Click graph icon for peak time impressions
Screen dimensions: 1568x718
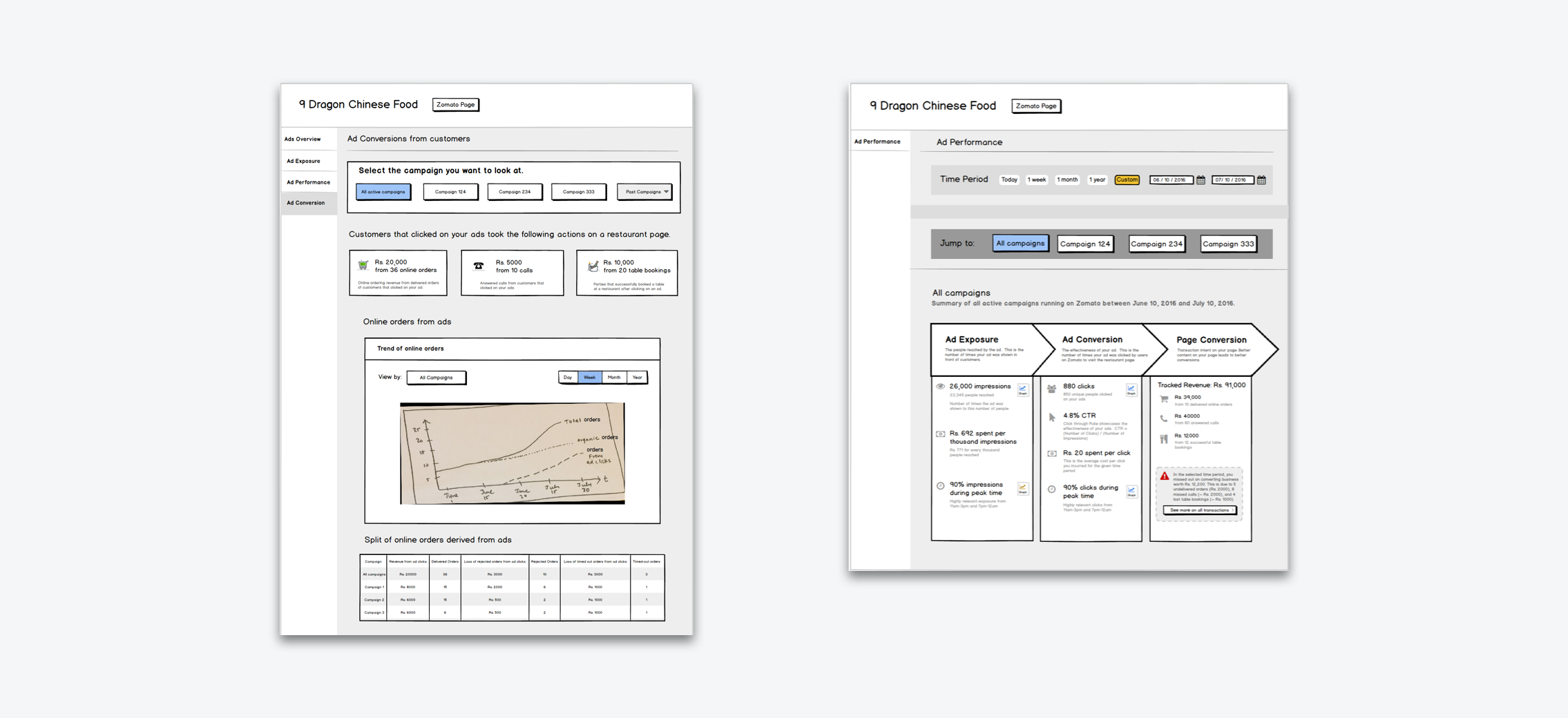(x=1022, y=489)
